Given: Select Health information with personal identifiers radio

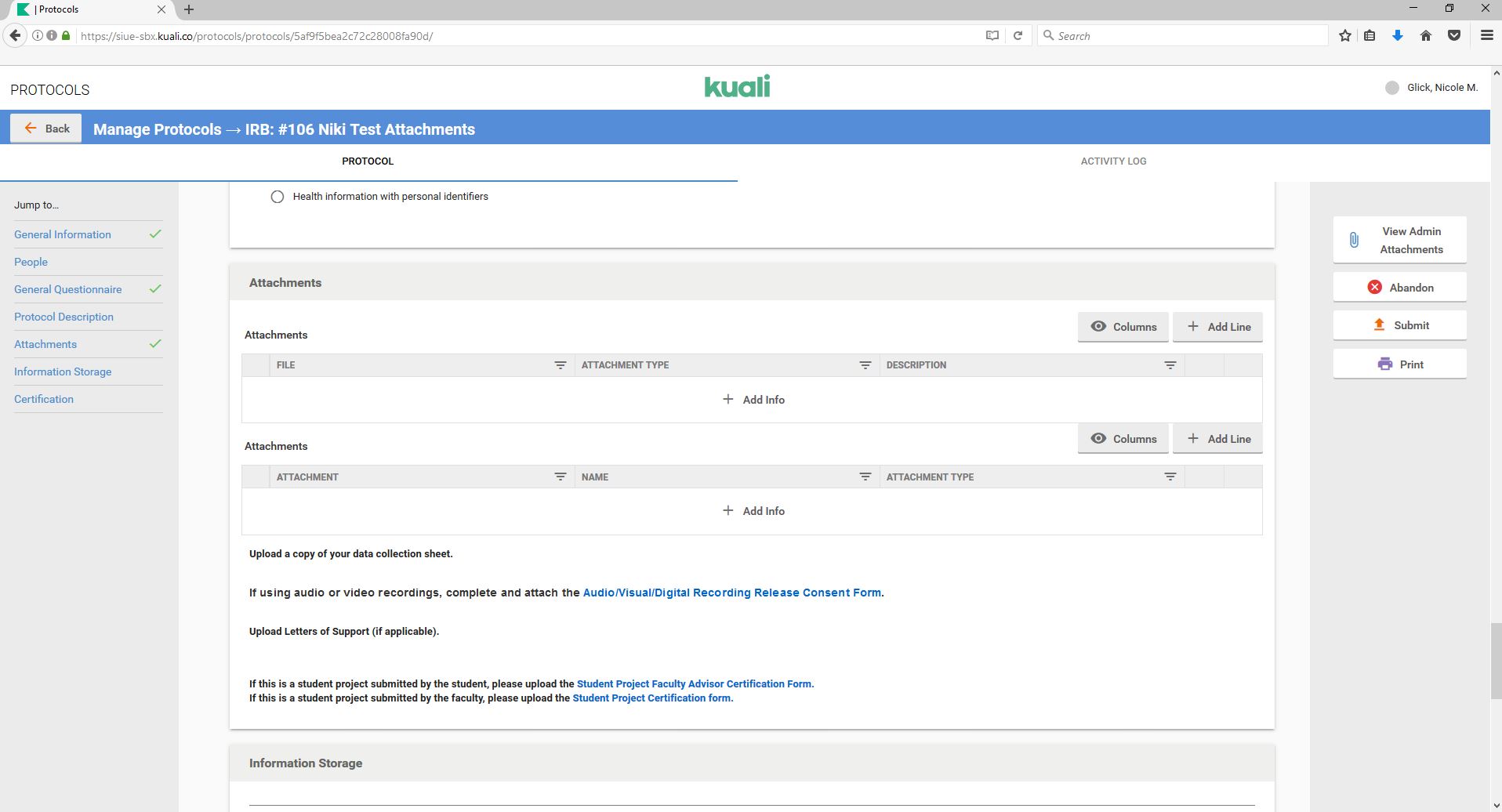Looking at the screenshot, I should click(x=278, y=197).
